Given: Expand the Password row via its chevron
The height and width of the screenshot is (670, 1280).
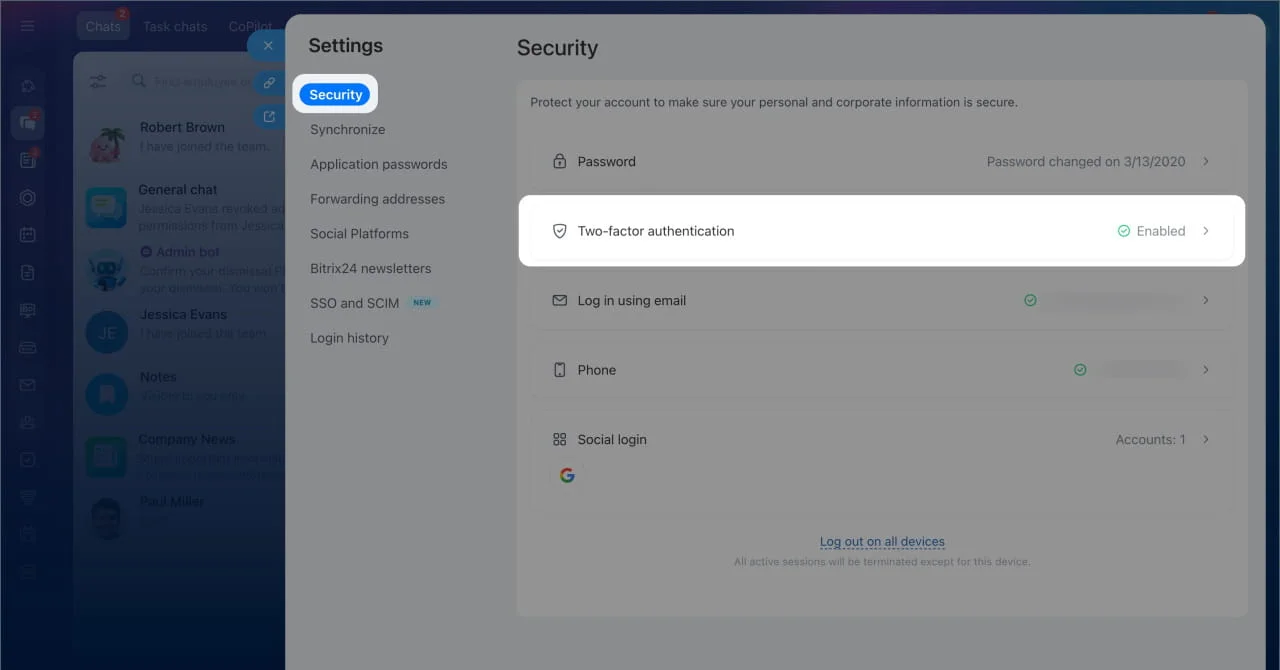Looking at the screenshot, I should 1207,161.
